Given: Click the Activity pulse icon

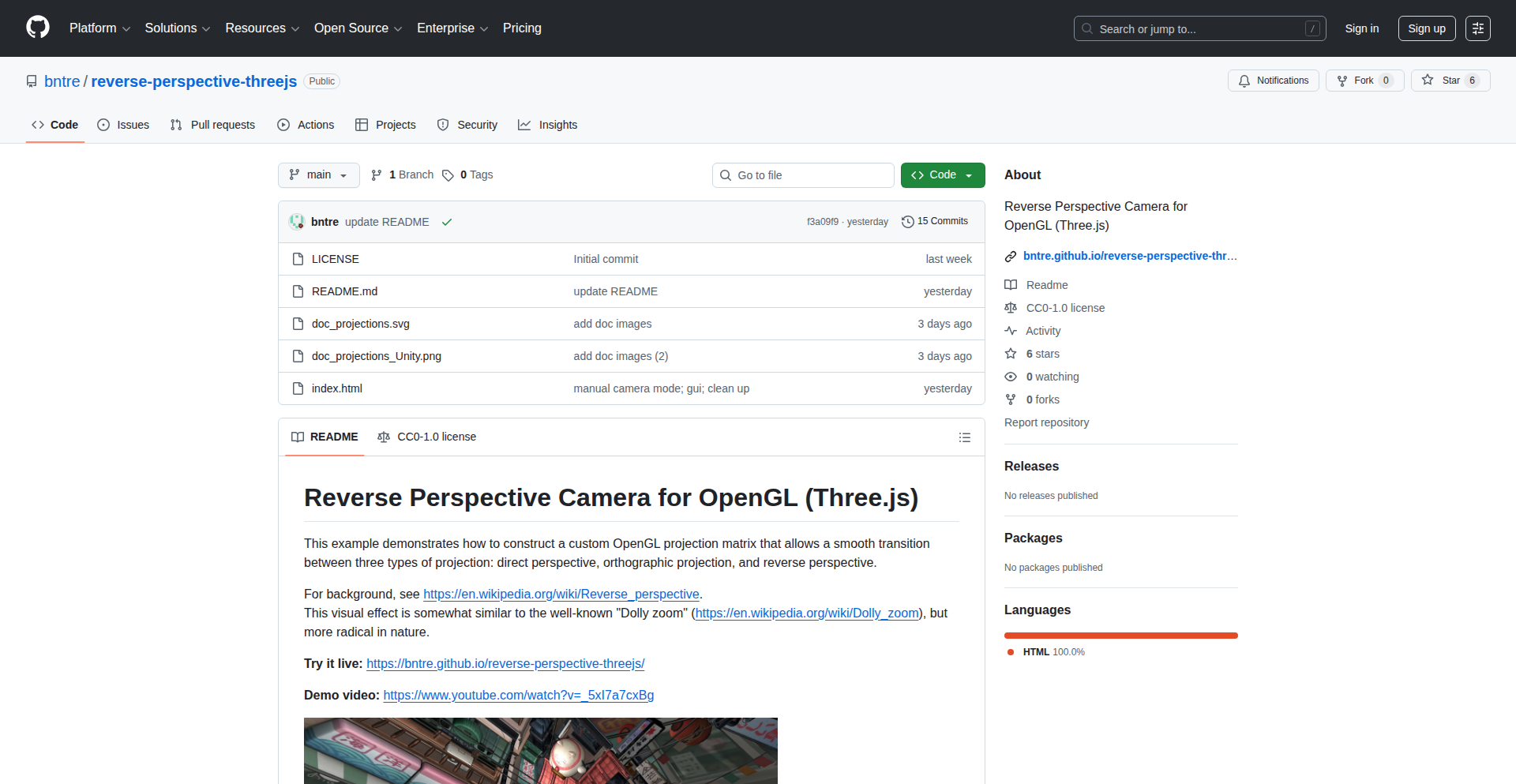Looking at the screenshot, I should 1011,331.
